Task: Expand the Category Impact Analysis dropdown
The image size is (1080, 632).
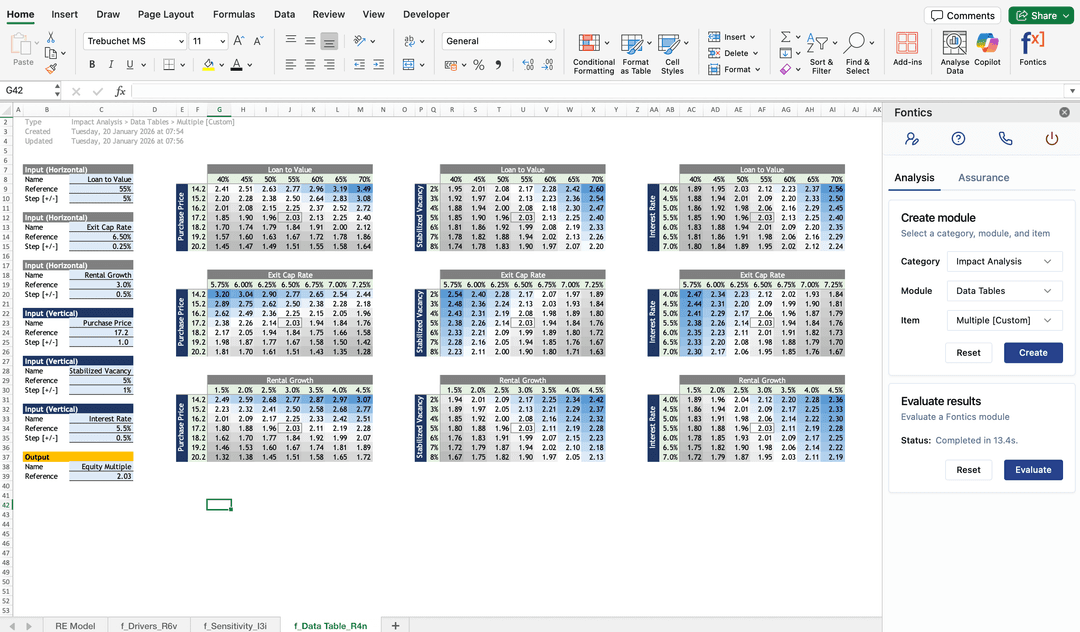Action: coord(1004,262)
